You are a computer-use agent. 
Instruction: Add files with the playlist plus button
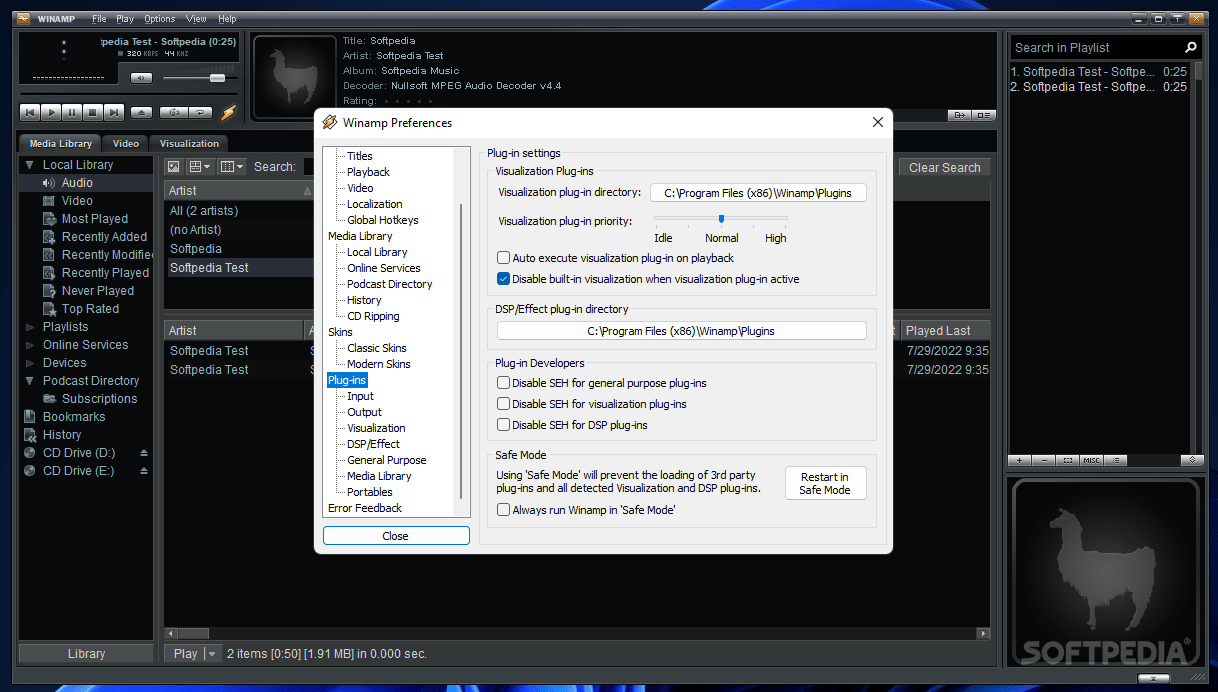coord(1019,460)
